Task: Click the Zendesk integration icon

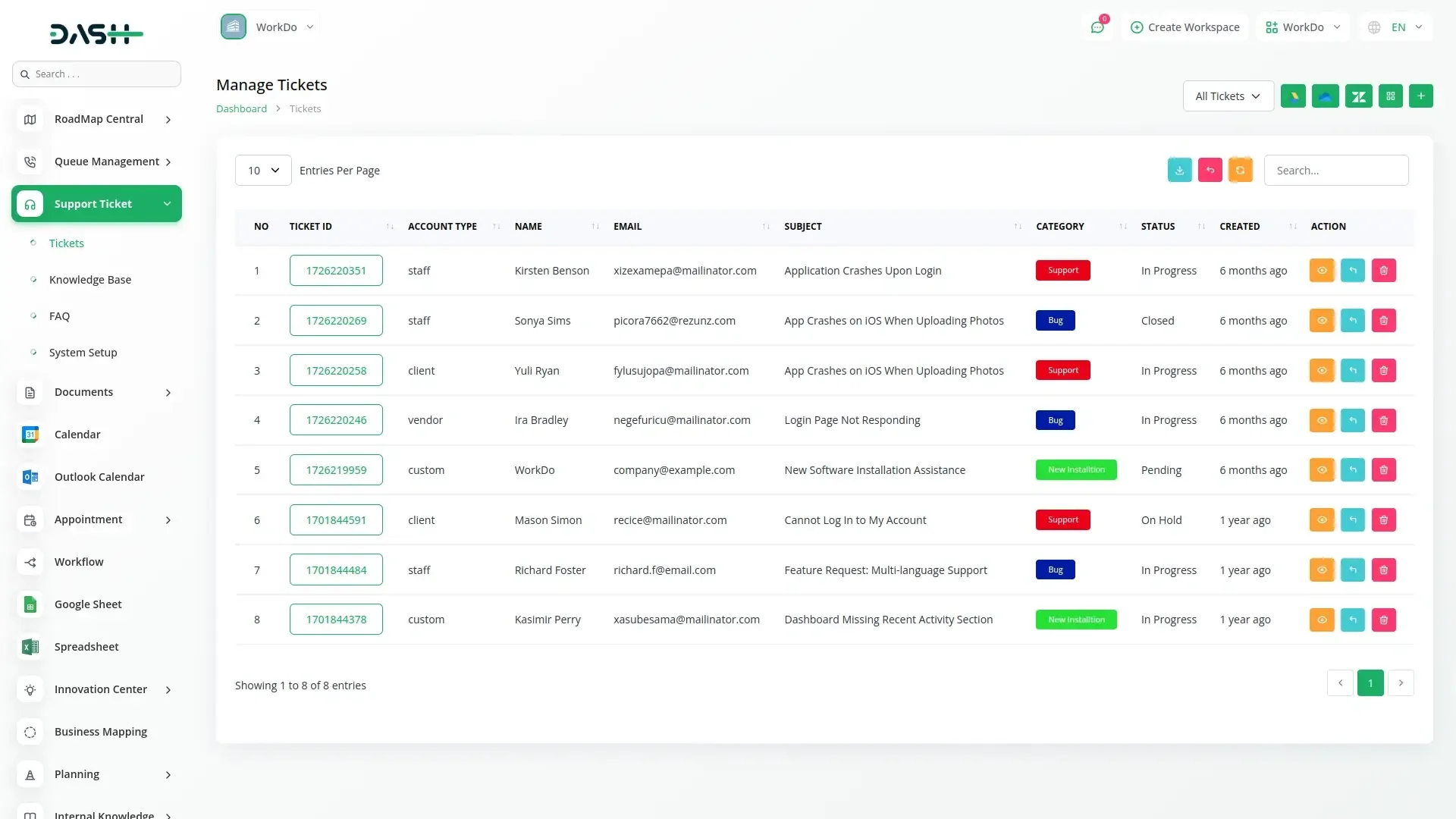Action: click(1358, 96)
